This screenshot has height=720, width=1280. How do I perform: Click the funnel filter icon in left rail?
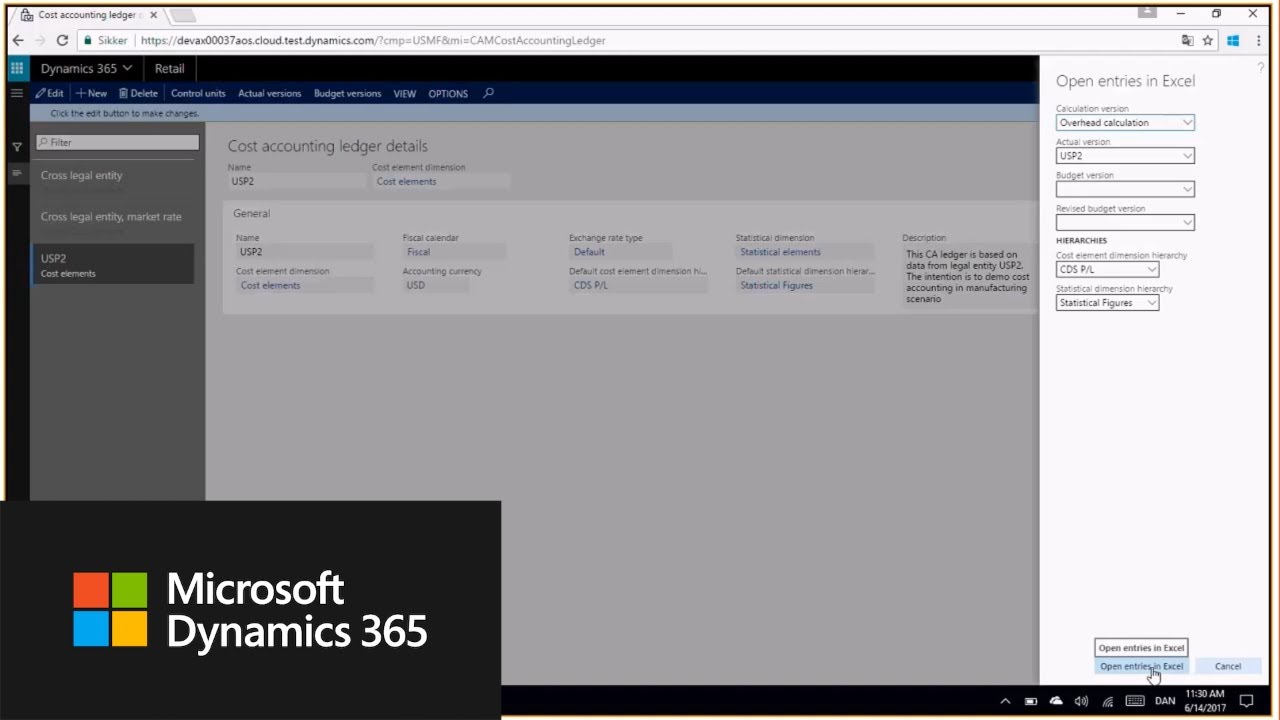[x=17, y=147]
